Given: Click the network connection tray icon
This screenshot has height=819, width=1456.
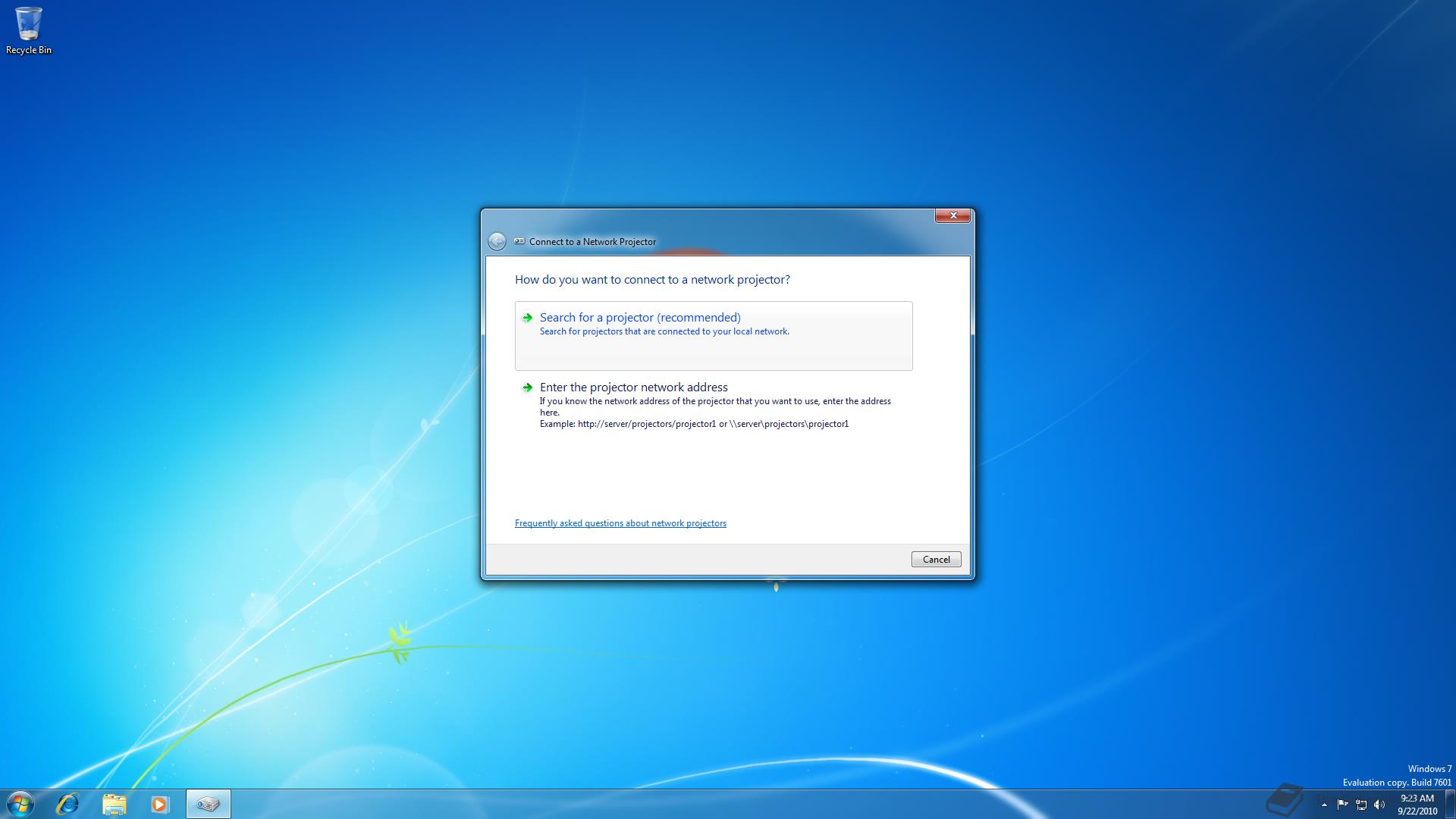Looking at the screenshot, I should 1361,805.
